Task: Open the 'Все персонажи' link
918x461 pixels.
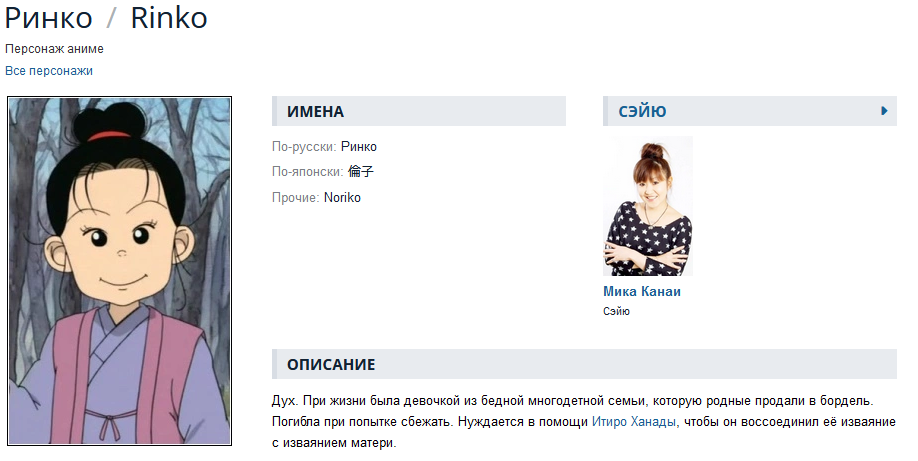Action: (x=49, y=71)
